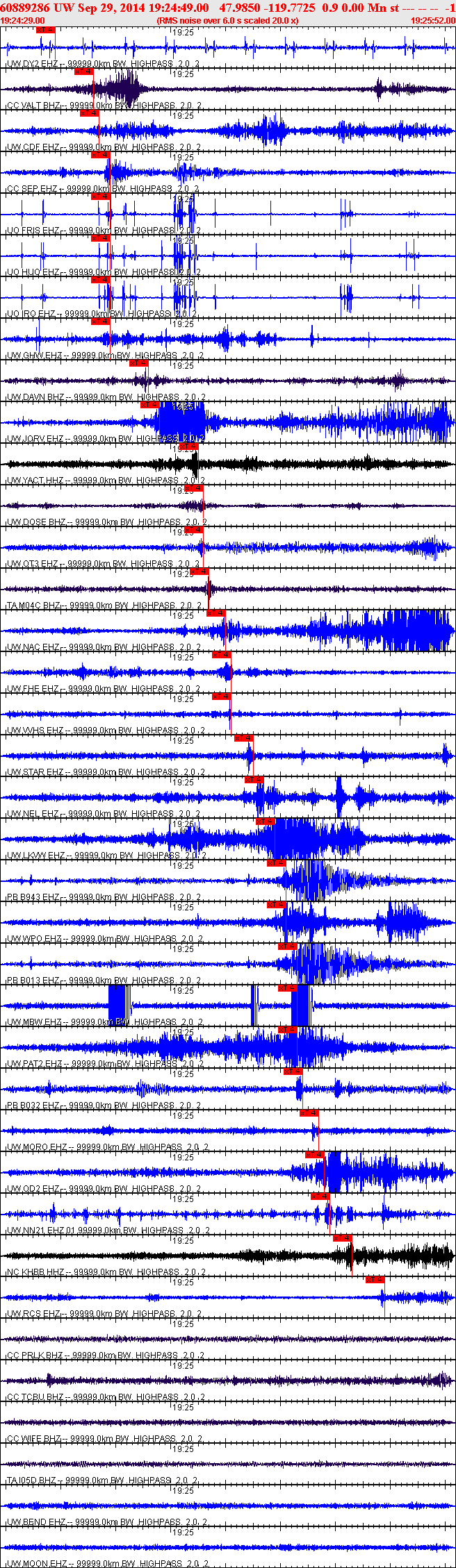456x1568 pixels.
Task: Click the red pick marker on NC KHBB trace
Action: coord(343,1238)
